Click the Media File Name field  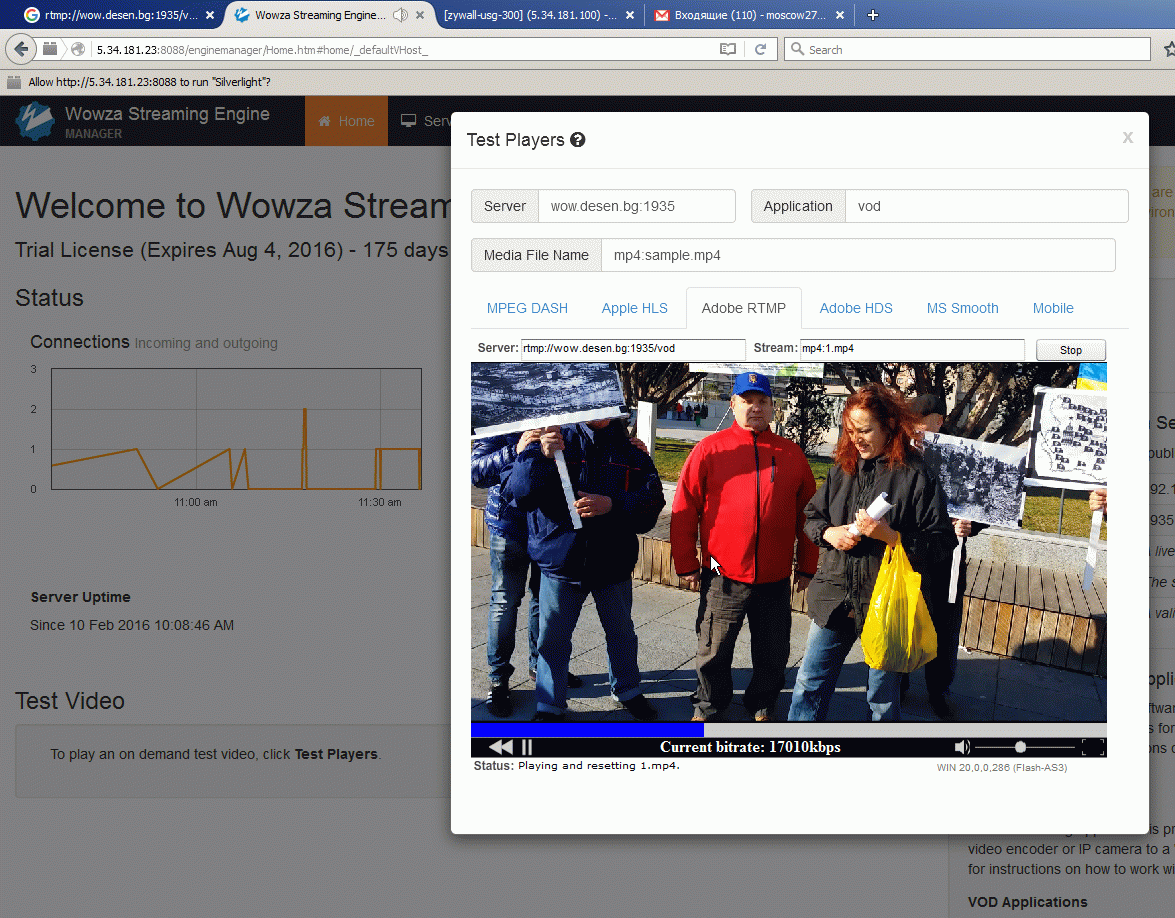(x=858, y=255)
